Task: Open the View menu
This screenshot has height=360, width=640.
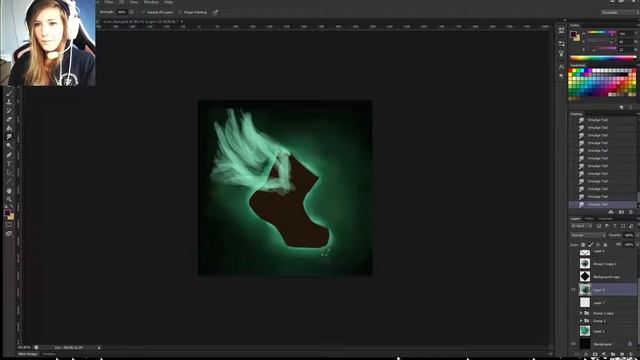Action: click(133, 2)
